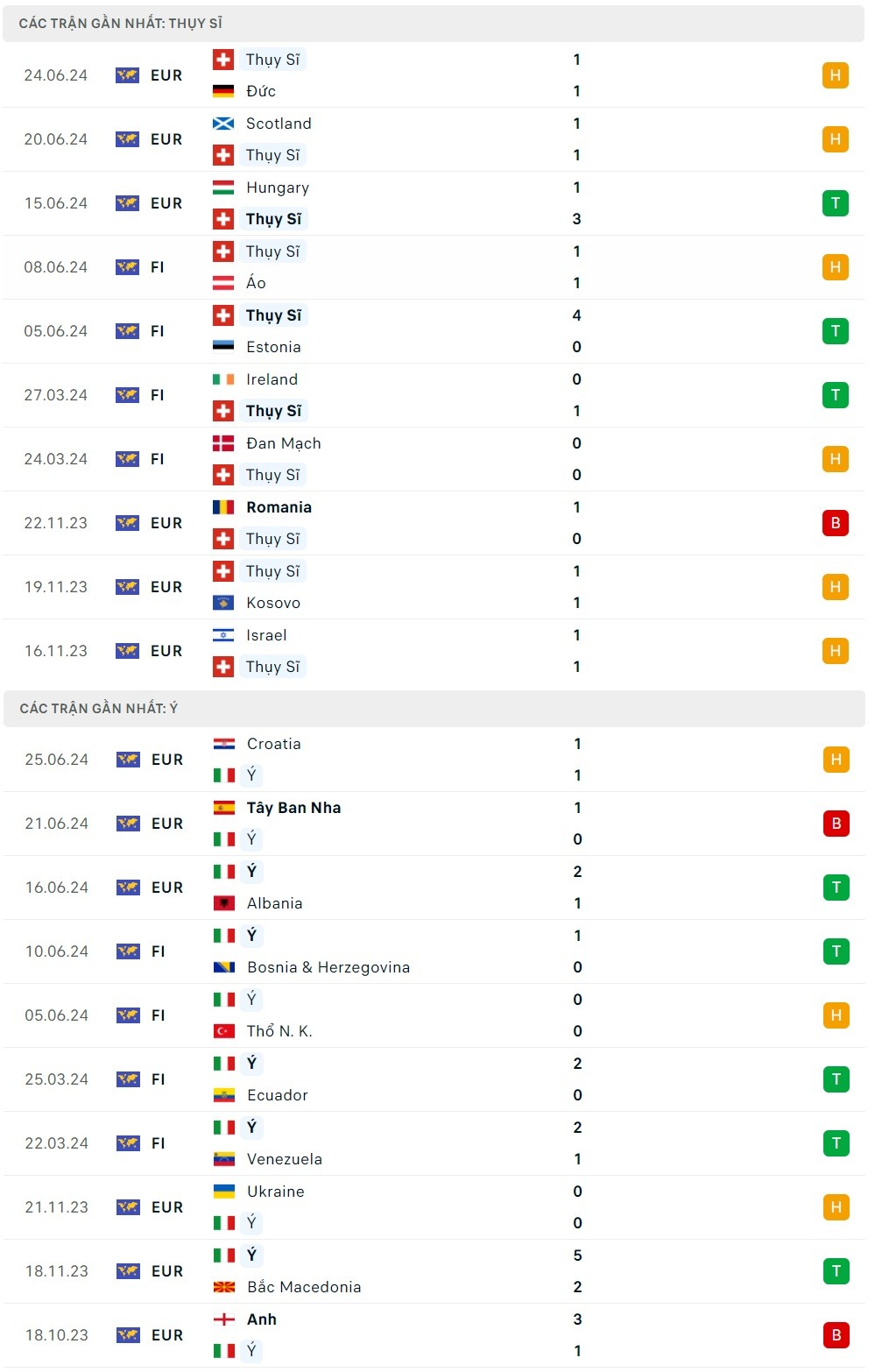
Task: Click the Hungary flag icon
Action: pyautogui.click(x=223, y=187)
